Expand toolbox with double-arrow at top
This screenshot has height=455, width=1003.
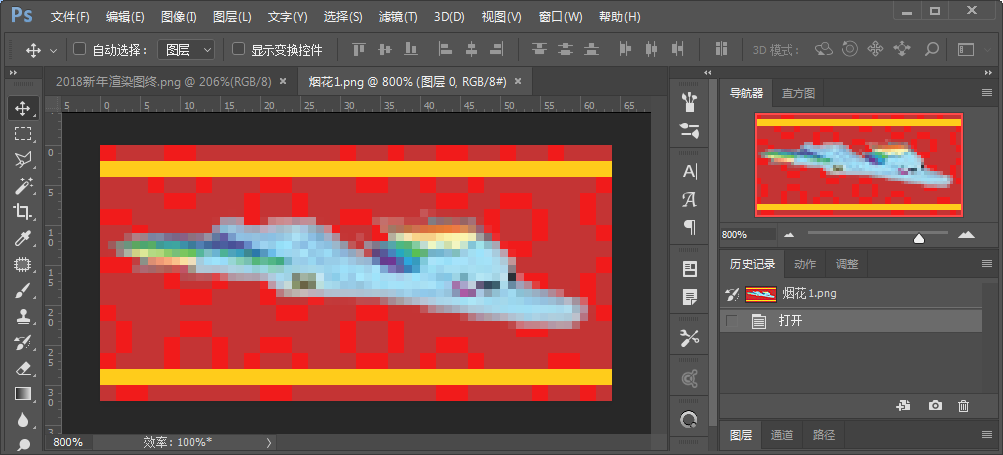coord(13,72)
